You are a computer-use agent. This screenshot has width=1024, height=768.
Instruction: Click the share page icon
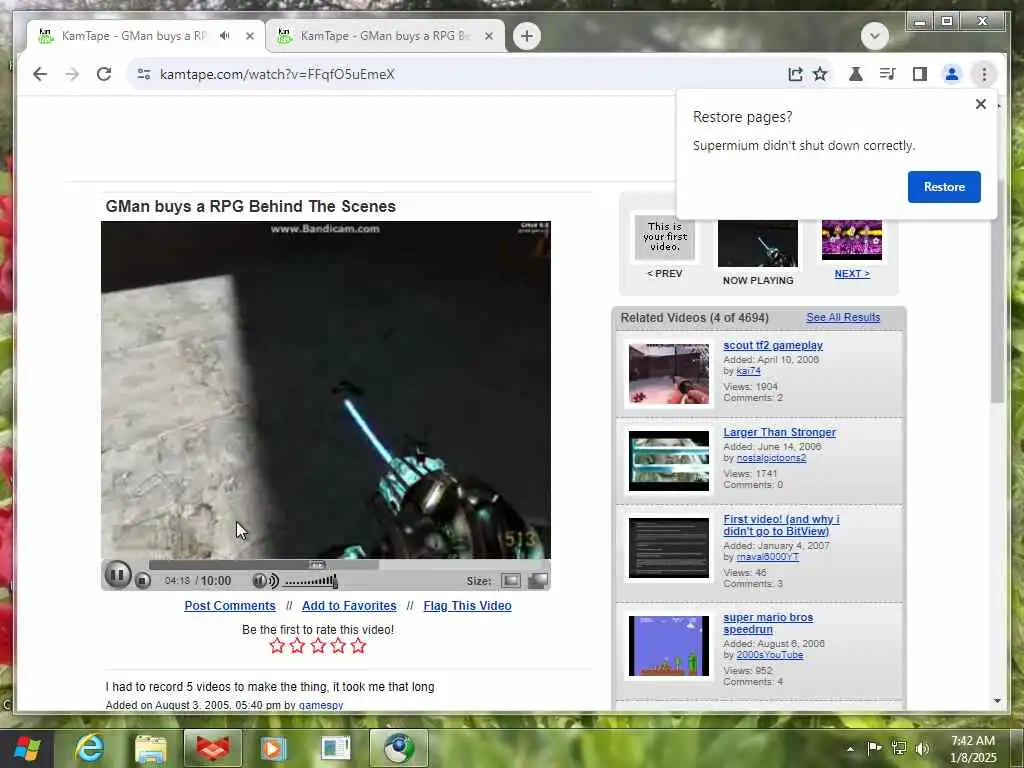pyautogui.click(x=795, y=74)
